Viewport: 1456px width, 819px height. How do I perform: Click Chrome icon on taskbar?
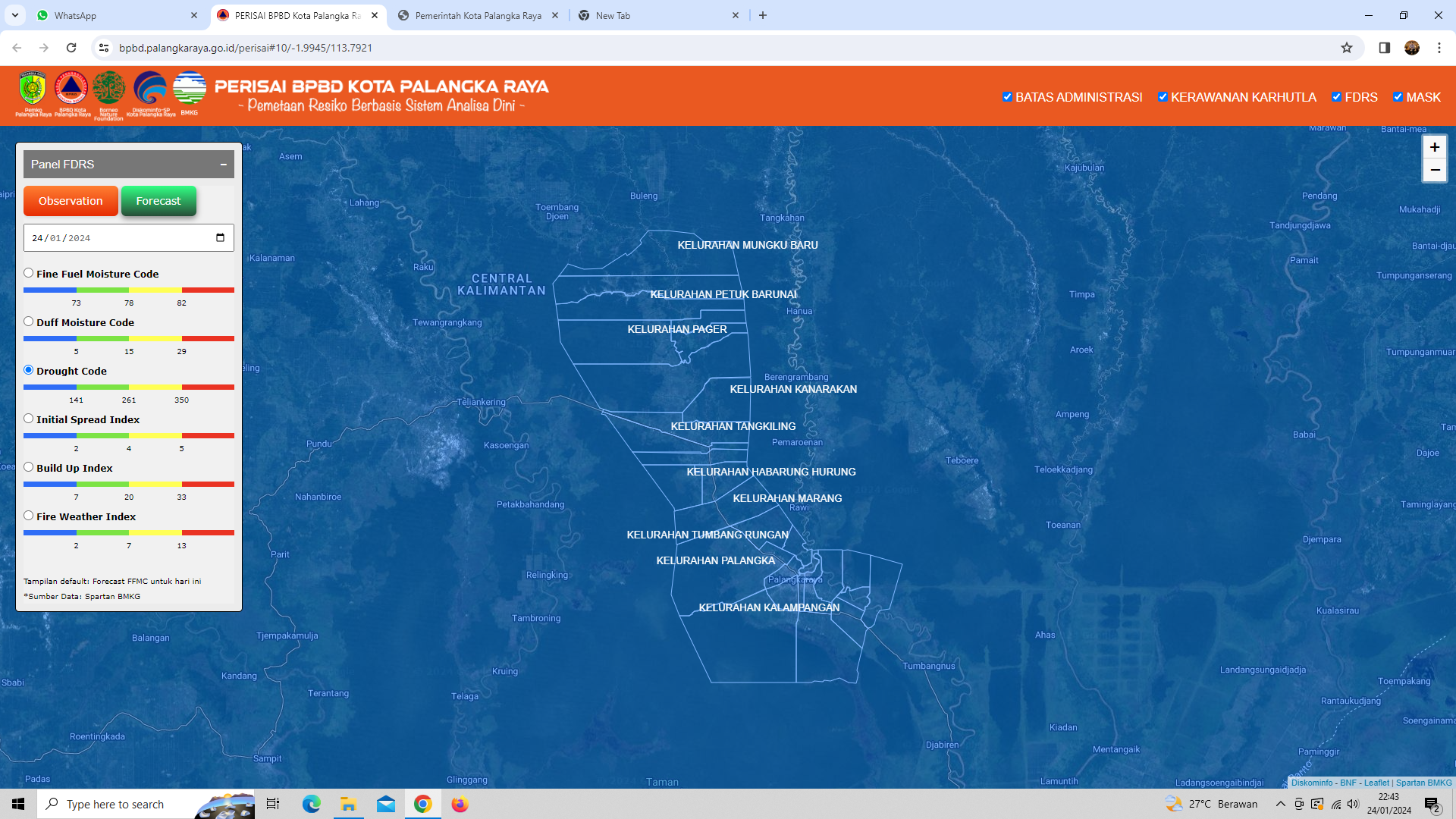tap(423, 804)
